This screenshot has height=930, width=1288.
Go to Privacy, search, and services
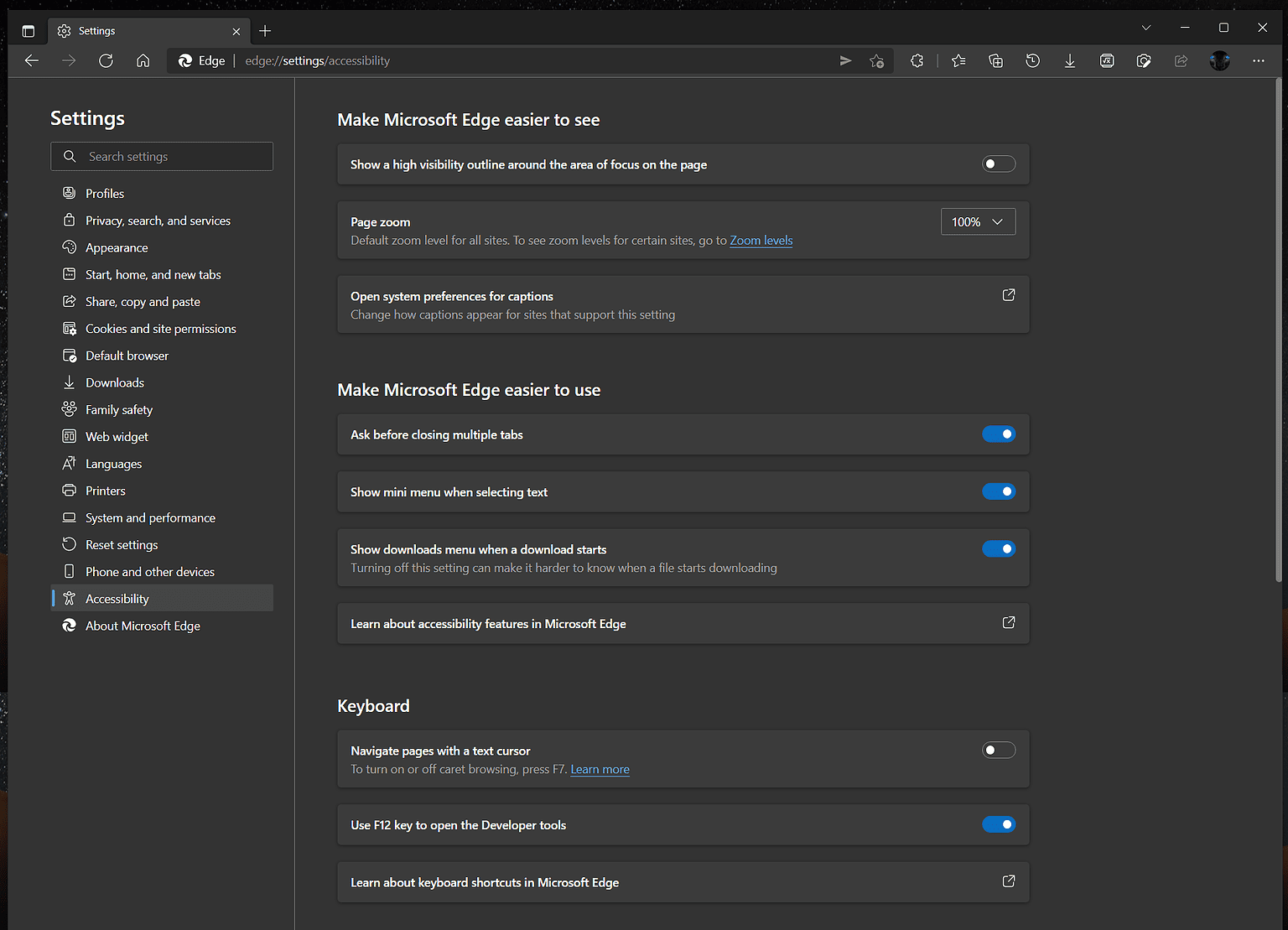coord(158,221)
